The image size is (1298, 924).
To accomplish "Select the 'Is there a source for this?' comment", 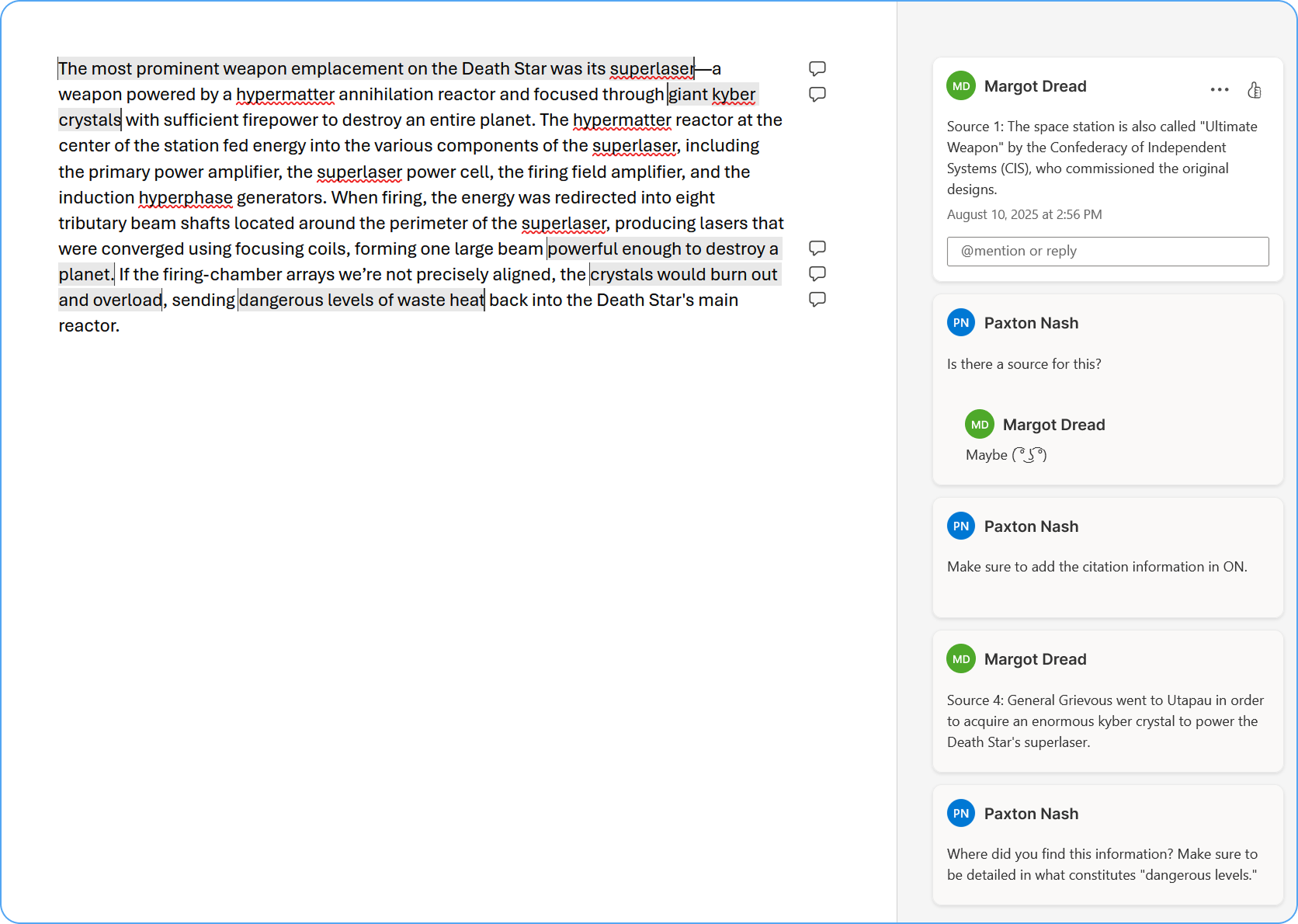I will point(1024,364).
